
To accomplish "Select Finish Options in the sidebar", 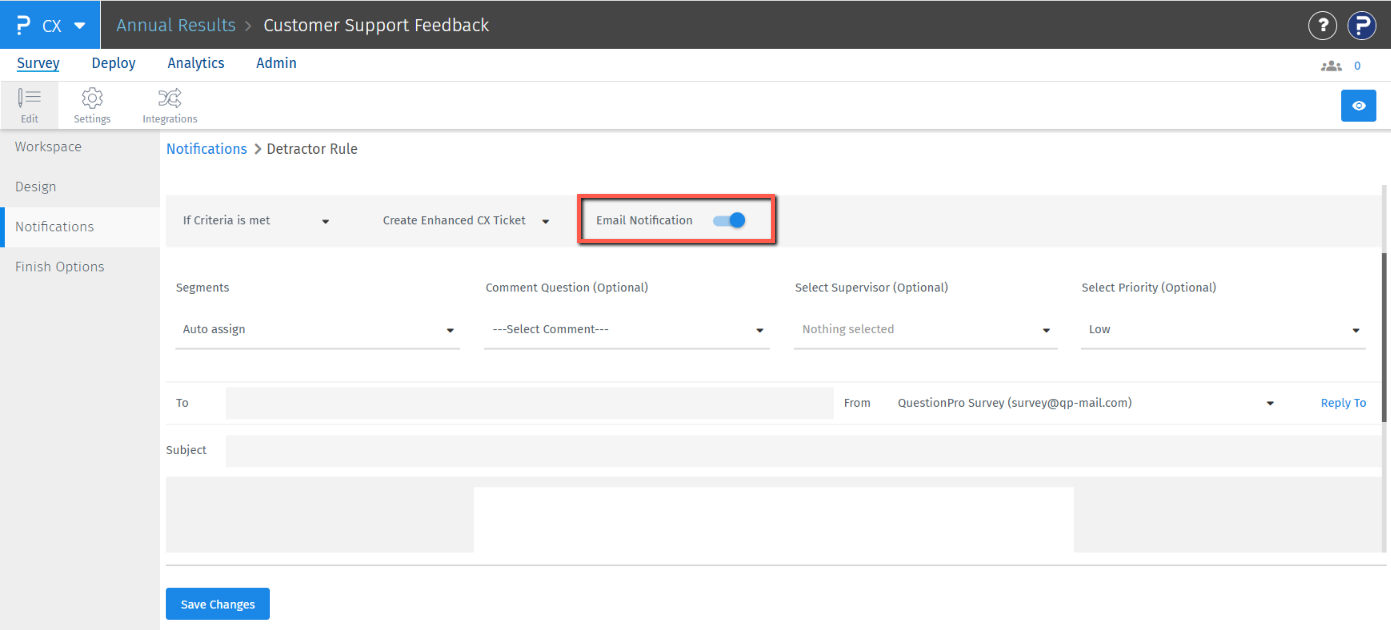I will point(60,267).
